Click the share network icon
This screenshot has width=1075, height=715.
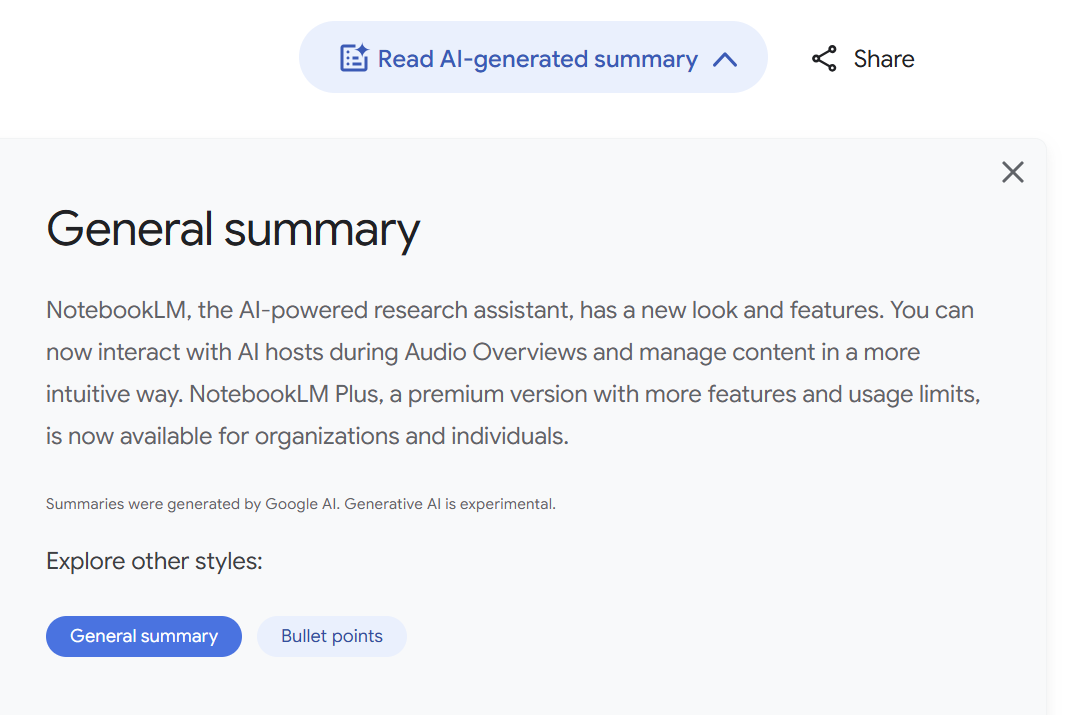pyautogui.click(x=824, y=58)
